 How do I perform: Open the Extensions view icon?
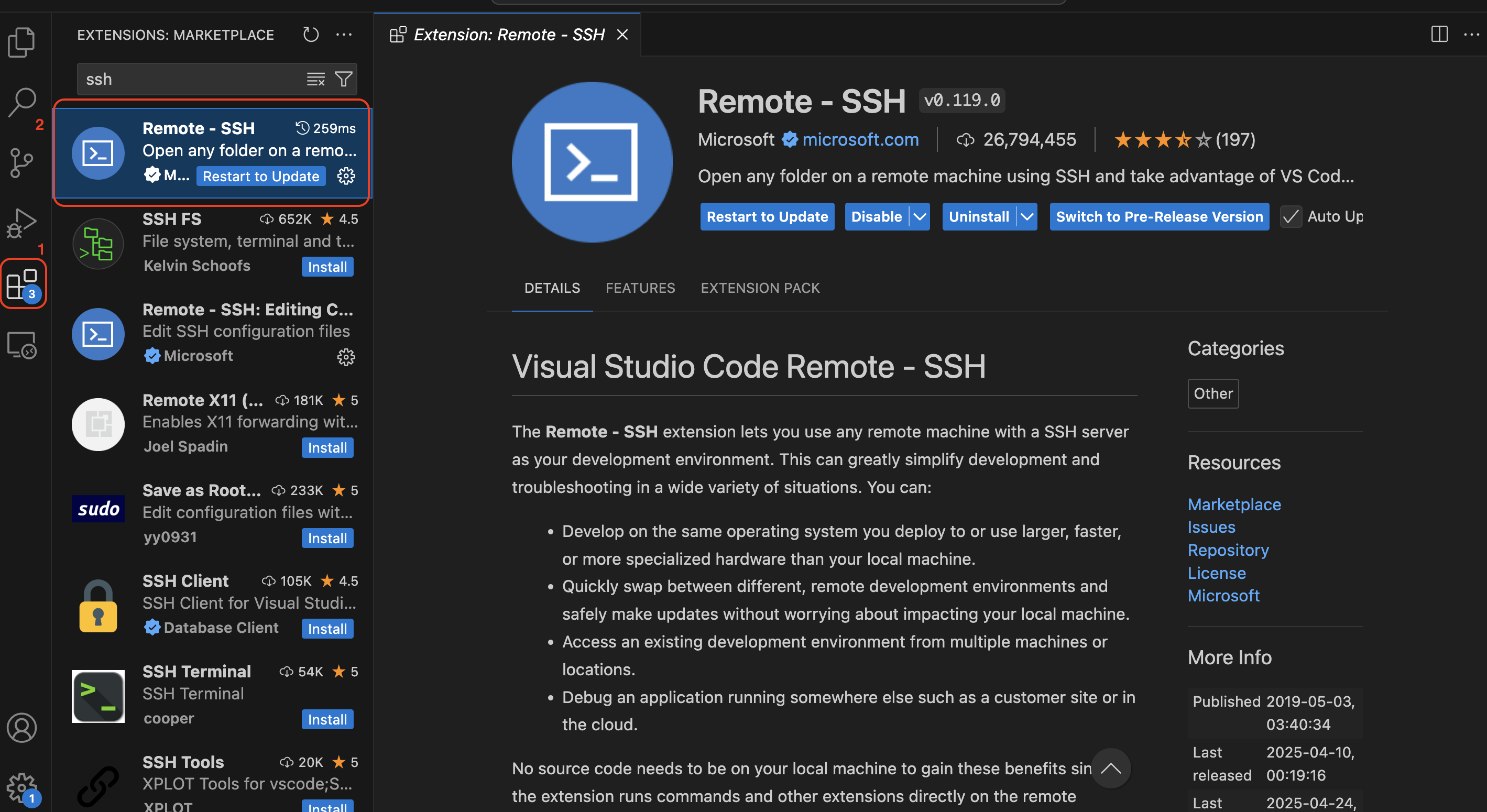pyautogui.click(x=23, y=284)
